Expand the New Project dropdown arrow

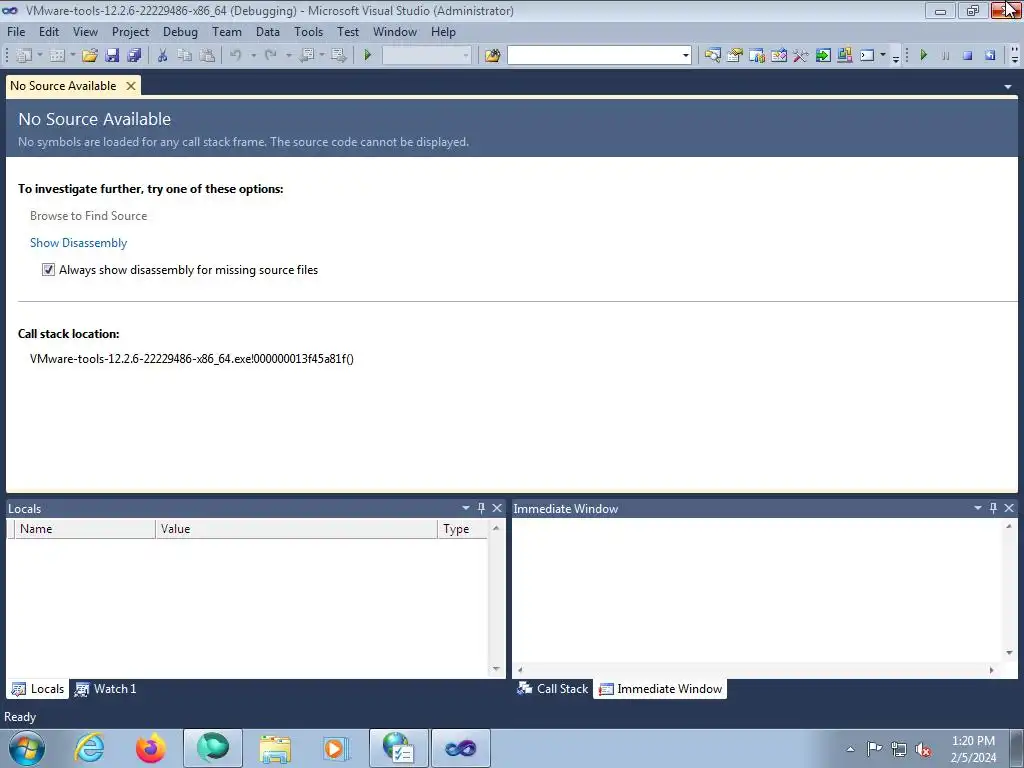click(40, 56)
